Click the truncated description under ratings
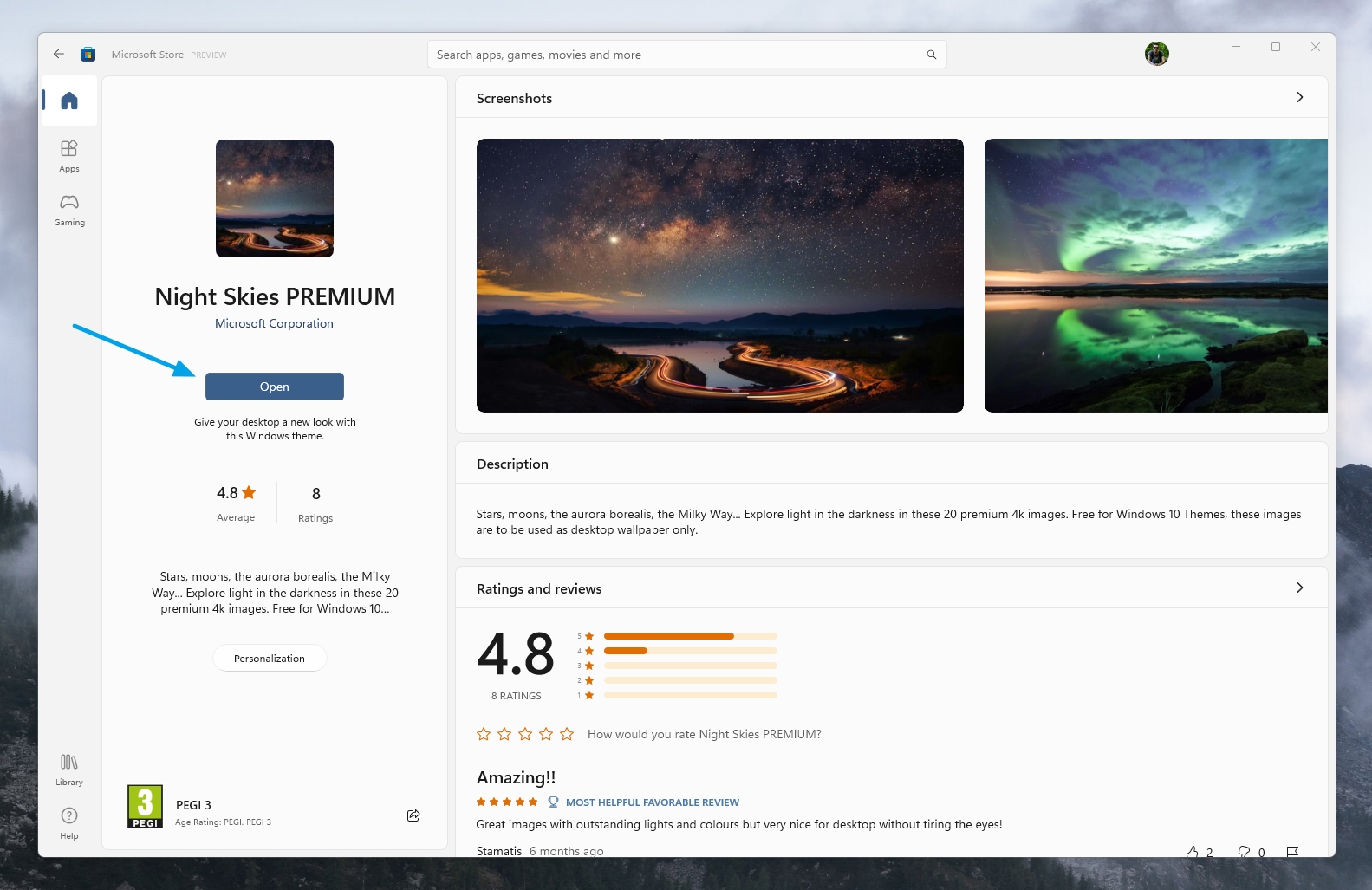Viewport: 1372px width, 890px height. click(275, 593)
